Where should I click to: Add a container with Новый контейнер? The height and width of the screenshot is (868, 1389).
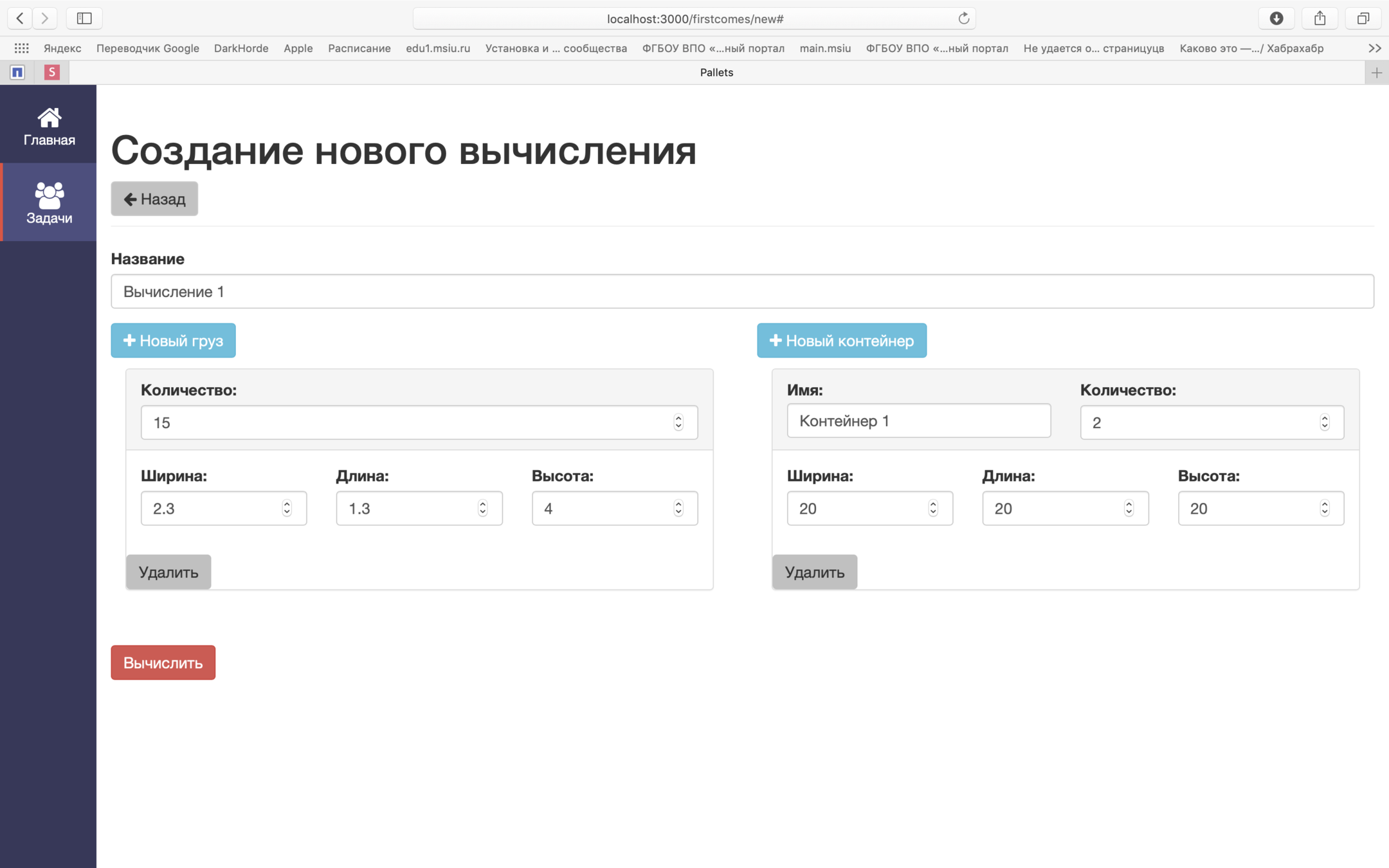coord(841,341)
